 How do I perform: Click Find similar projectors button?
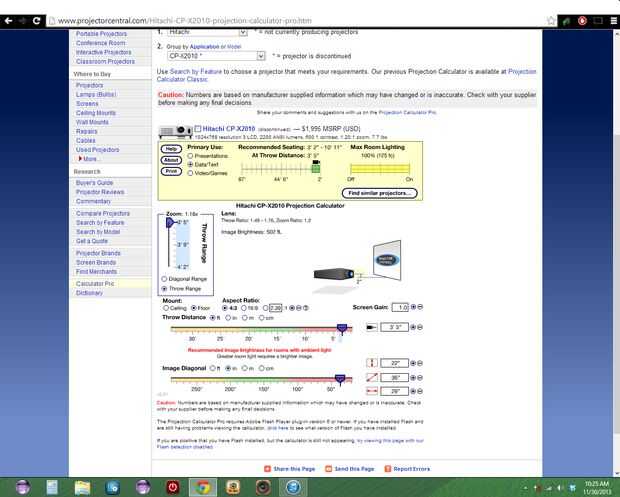[380, 193]
